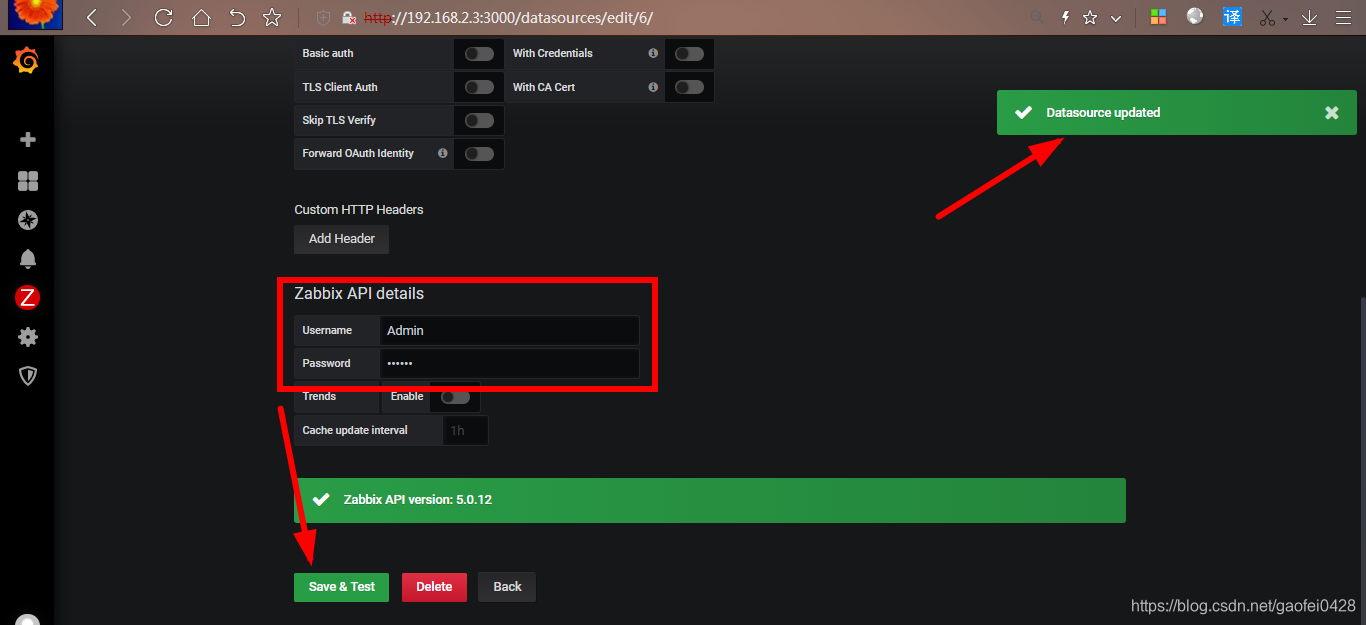Click the browser undo-close arrow icon
This screenshot has width=1366, height=625.
point(237,17)
